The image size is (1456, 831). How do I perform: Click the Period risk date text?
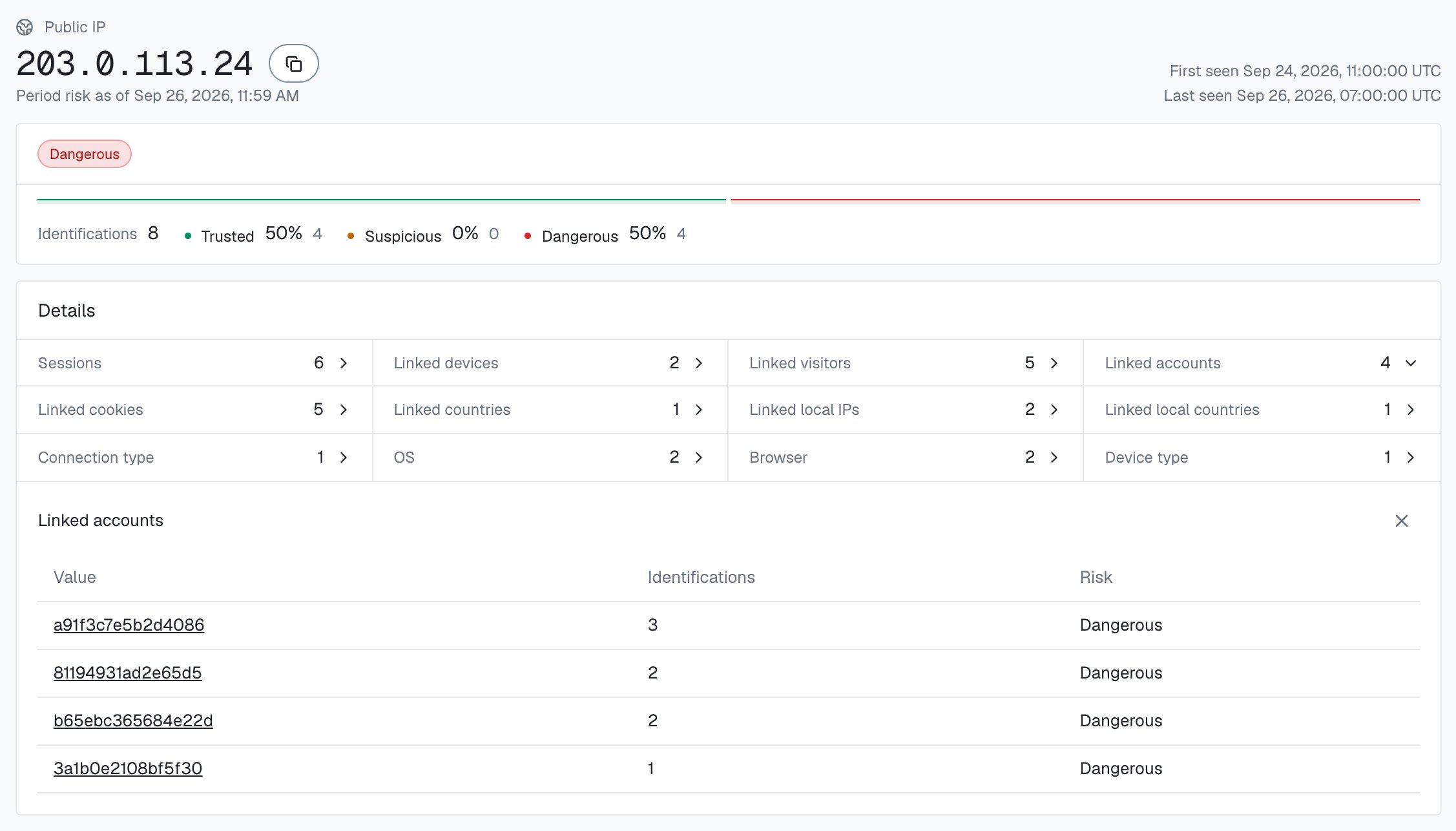(158, 96)
